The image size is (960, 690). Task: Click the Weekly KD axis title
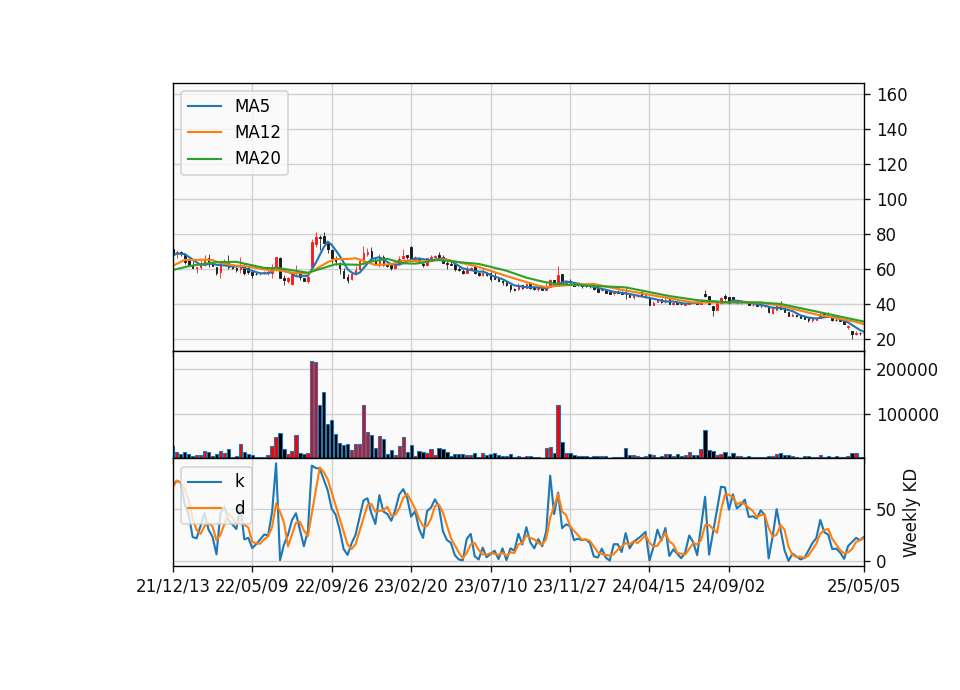coord(910,513)
